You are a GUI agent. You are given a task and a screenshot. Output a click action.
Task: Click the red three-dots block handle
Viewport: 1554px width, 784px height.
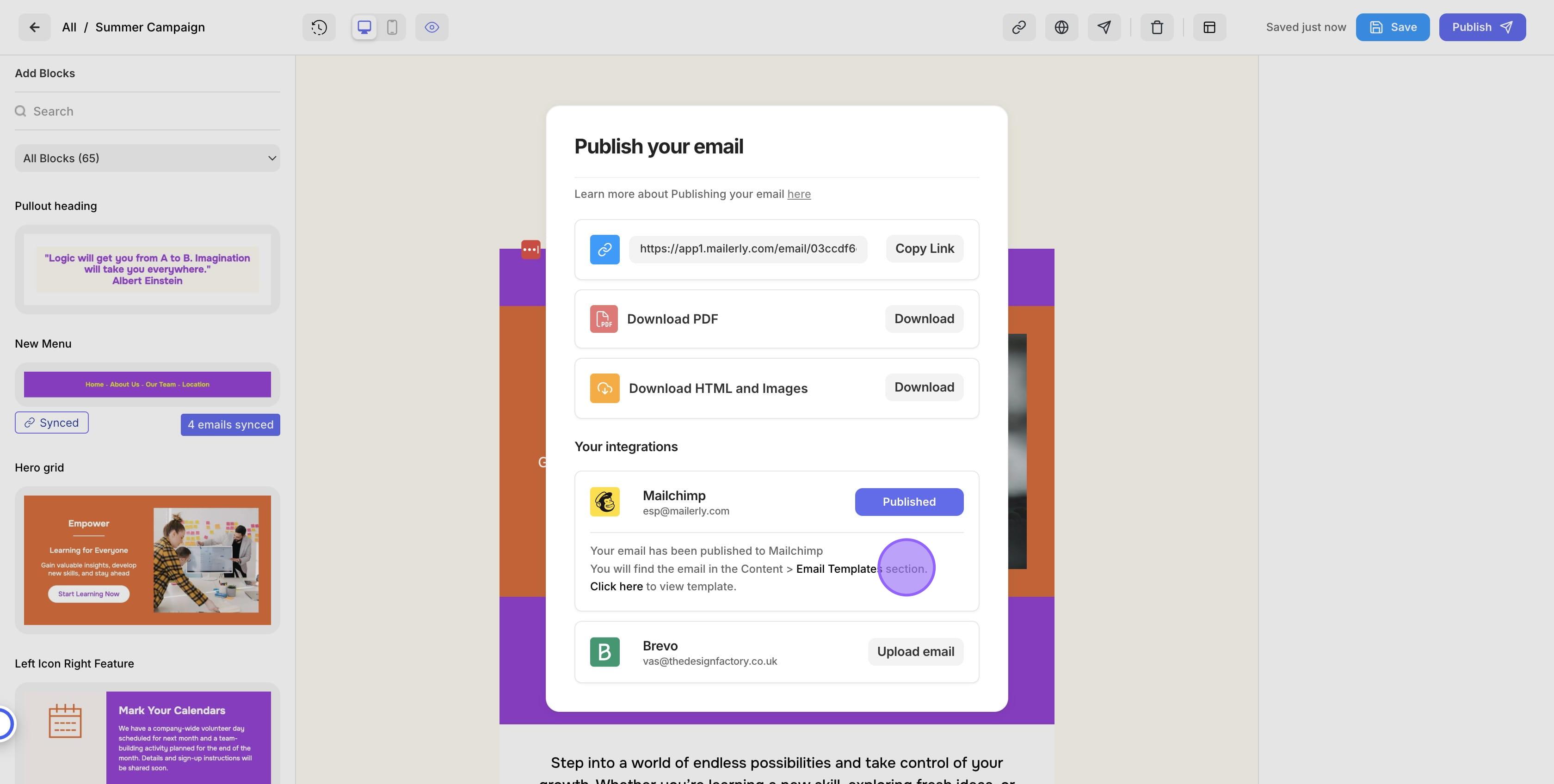[531, 249]
